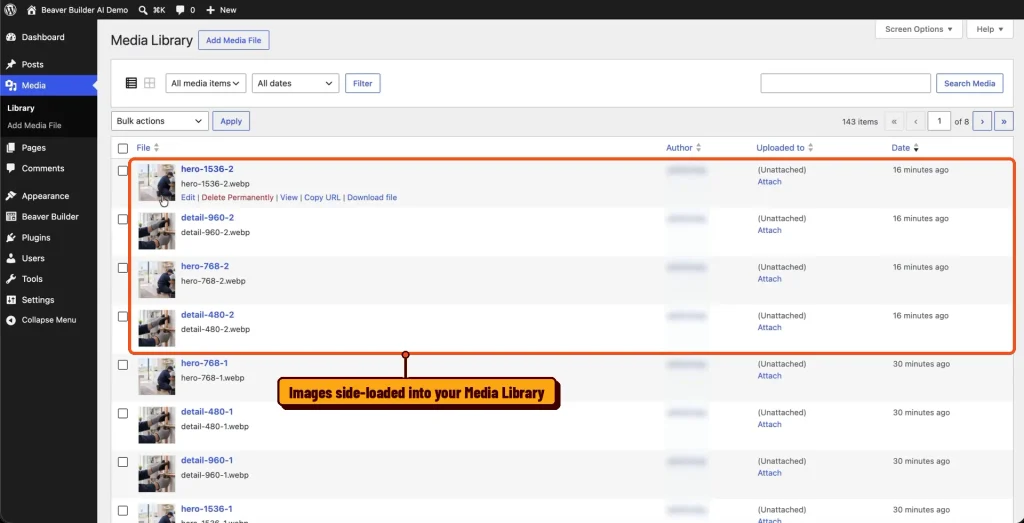Open Plugins icon in sidebar
The height and width of the screenshot is (523, 1024).
pyautogui.click(x=11, y=238)
